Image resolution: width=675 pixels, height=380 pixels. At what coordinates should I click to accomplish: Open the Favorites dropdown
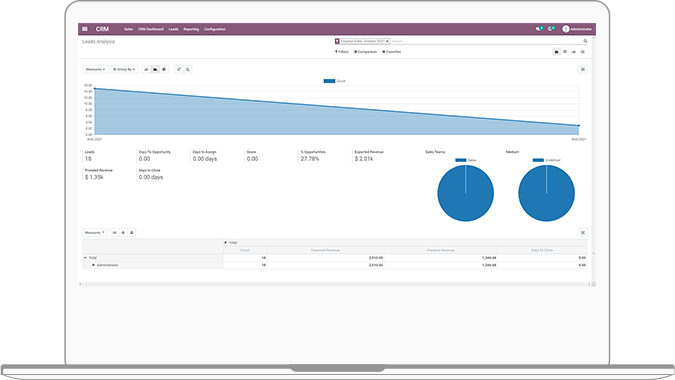point(392,52)
